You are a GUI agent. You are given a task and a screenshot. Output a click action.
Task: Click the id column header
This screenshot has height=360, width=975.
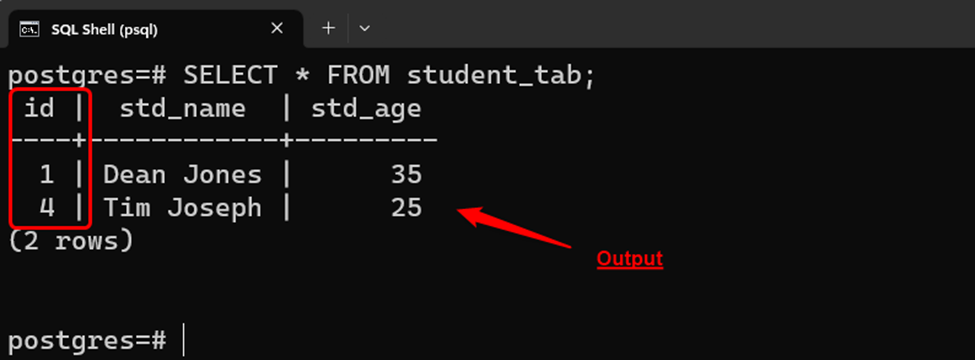[39, 109]
